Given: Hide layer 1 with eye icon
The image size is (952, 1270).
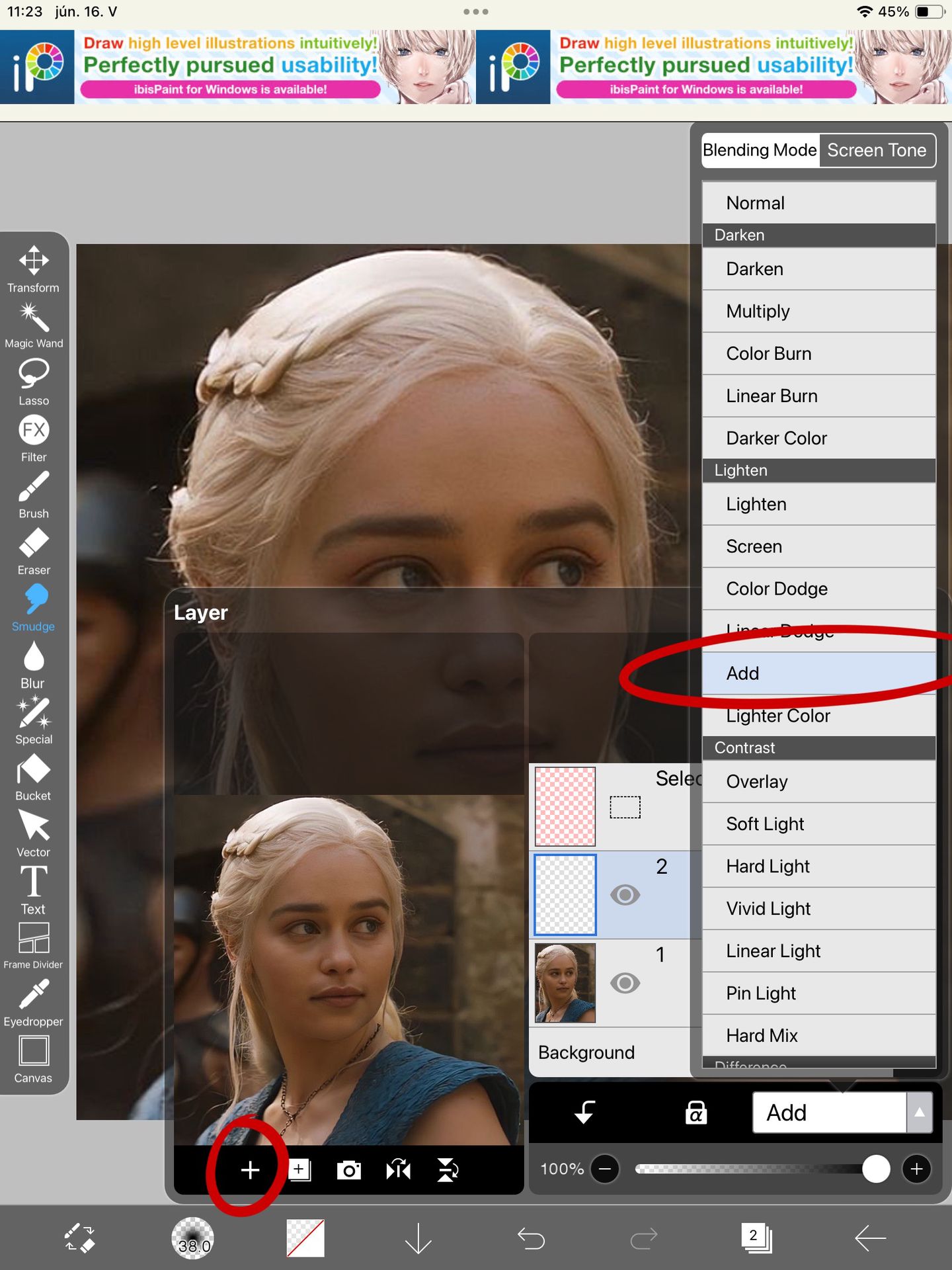Looking at the screenshot, I should pyautogui.click(x=625, y=983).
